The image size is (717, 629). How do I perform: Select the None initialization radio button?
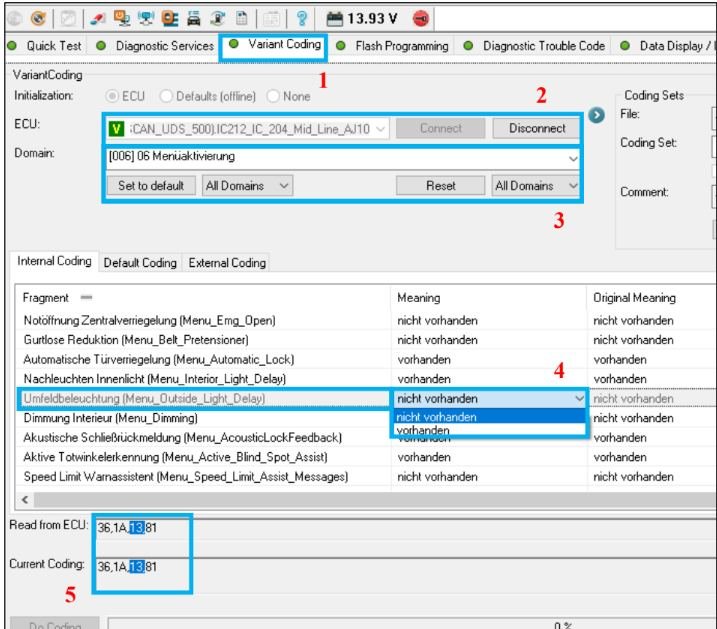pos(273,97)
